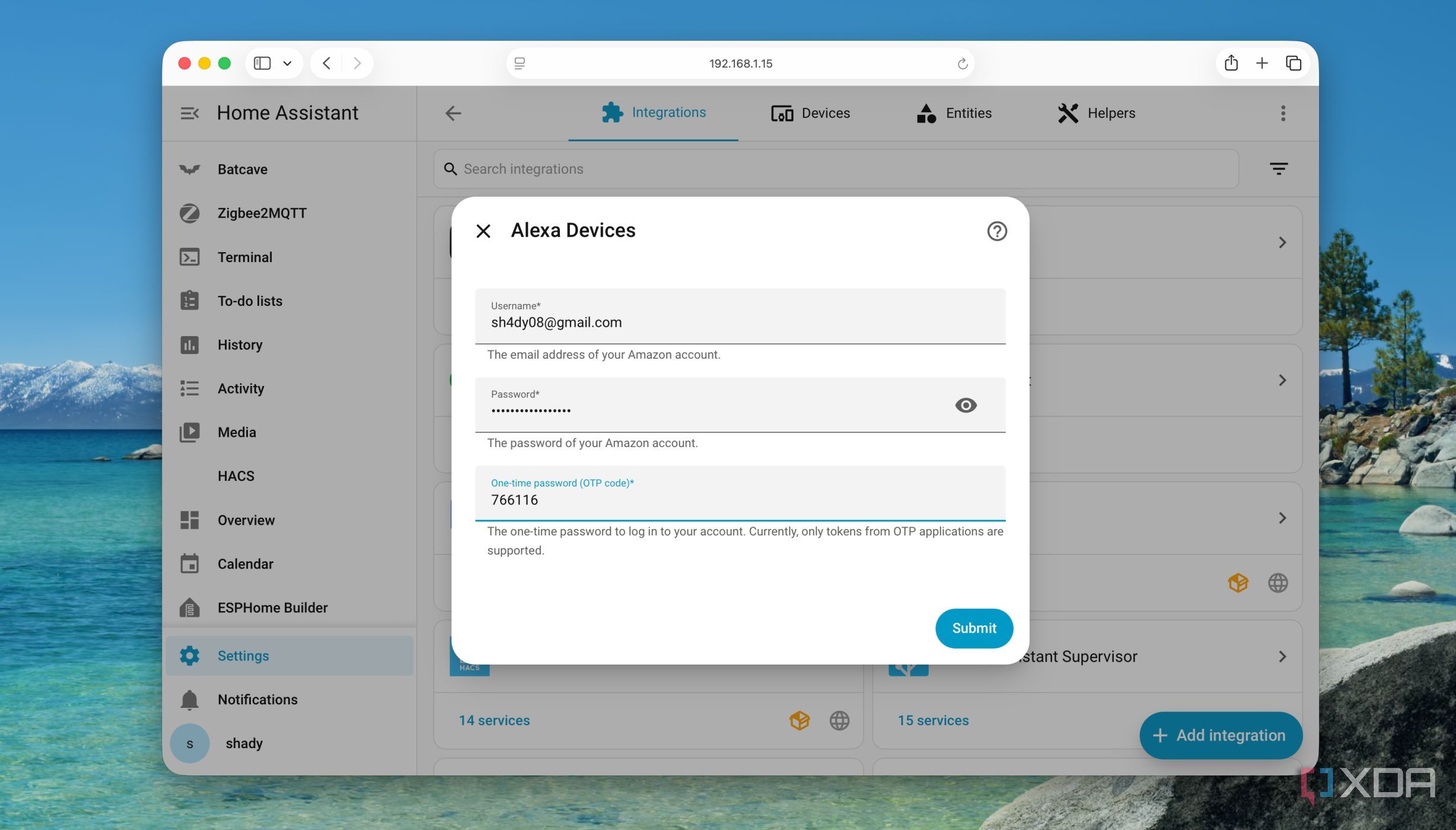This screenshot has height=830, width=1456.
Task: Open Notifications bell in sidebar
Action: point(289,700)
